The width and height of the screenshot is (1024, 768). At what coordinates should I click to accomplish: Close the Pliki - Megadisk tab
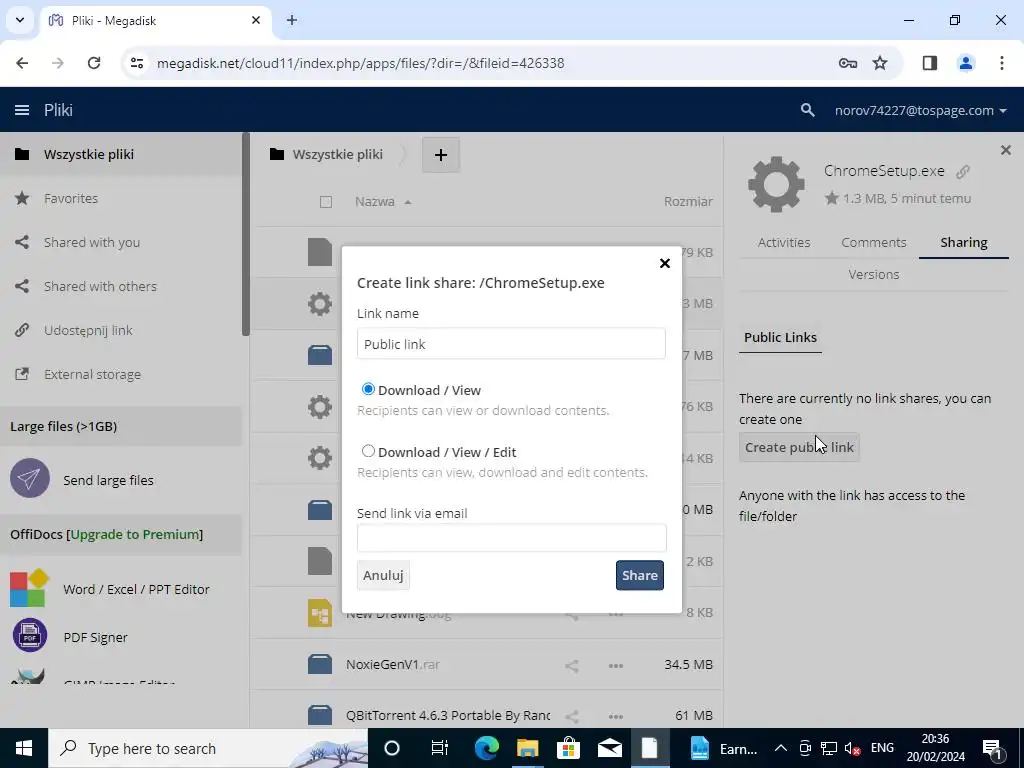[256, 20]
